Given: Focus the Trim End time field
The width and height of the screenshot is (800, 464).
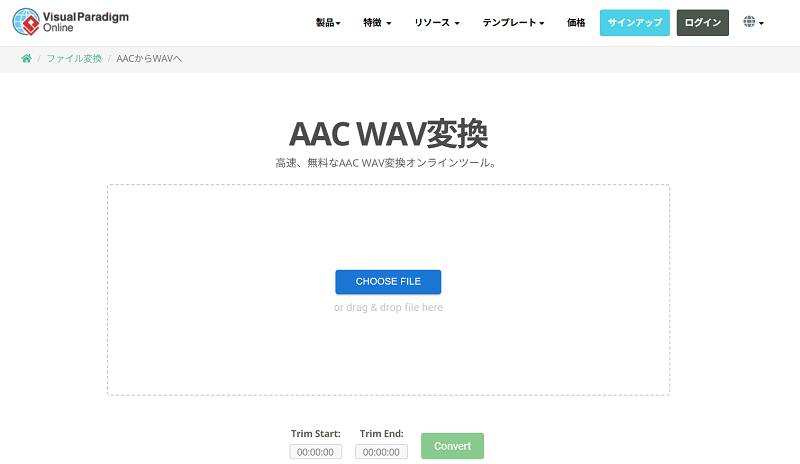Looking at the screenshot, I should 382,452.
